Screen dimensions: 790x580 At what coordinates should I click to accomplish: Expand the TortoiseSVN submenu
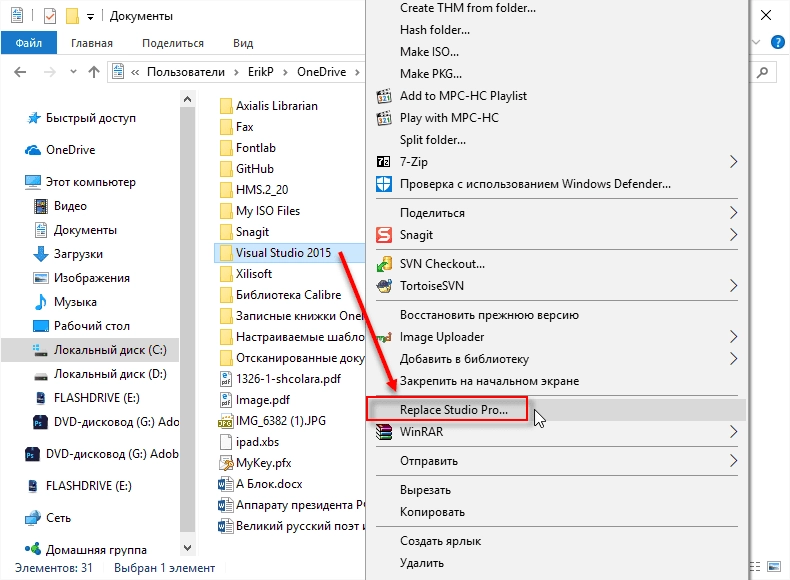[734, 286]
